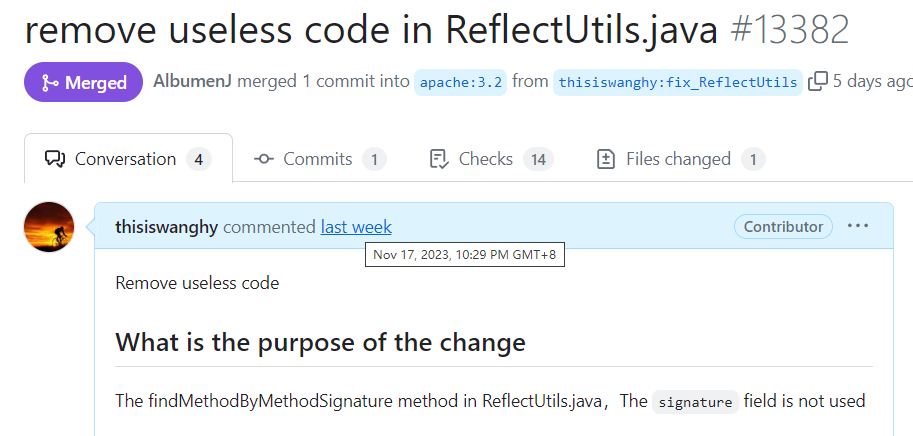
Task: Switch to the Conversation tab
Action: (x=128, y=159)
